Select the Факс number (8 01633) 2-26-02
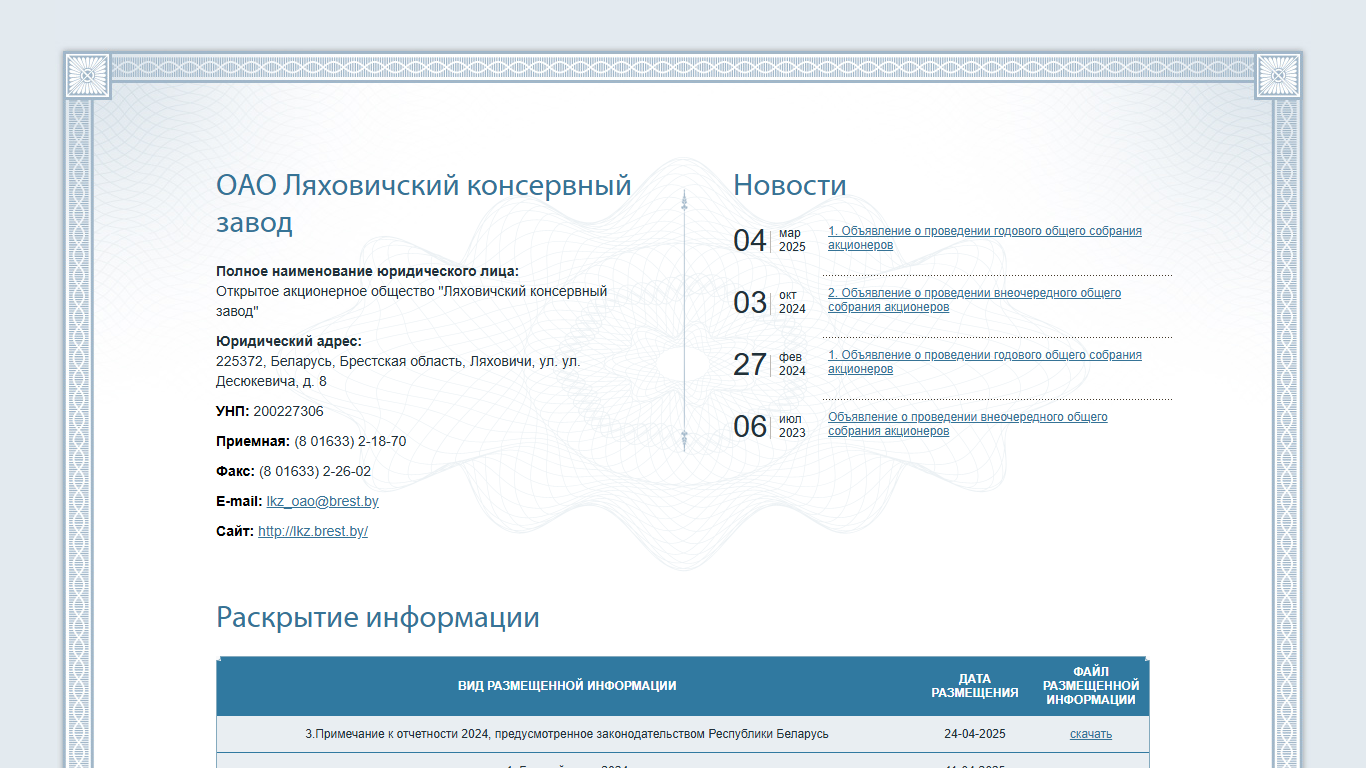The image size is (1366, 768). tap(315, 471)
